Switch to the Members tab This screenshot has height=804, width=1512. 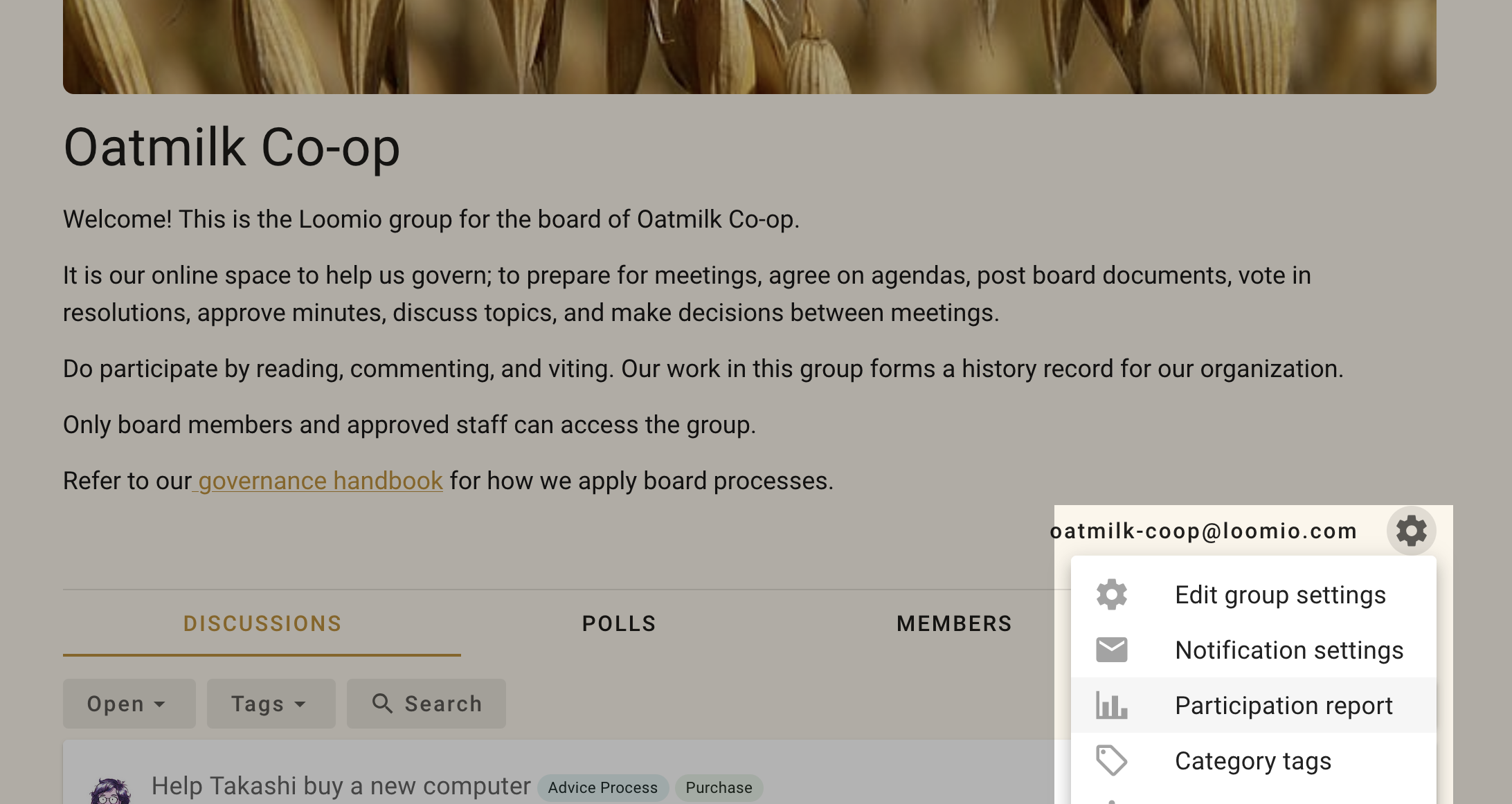(954, 623)
